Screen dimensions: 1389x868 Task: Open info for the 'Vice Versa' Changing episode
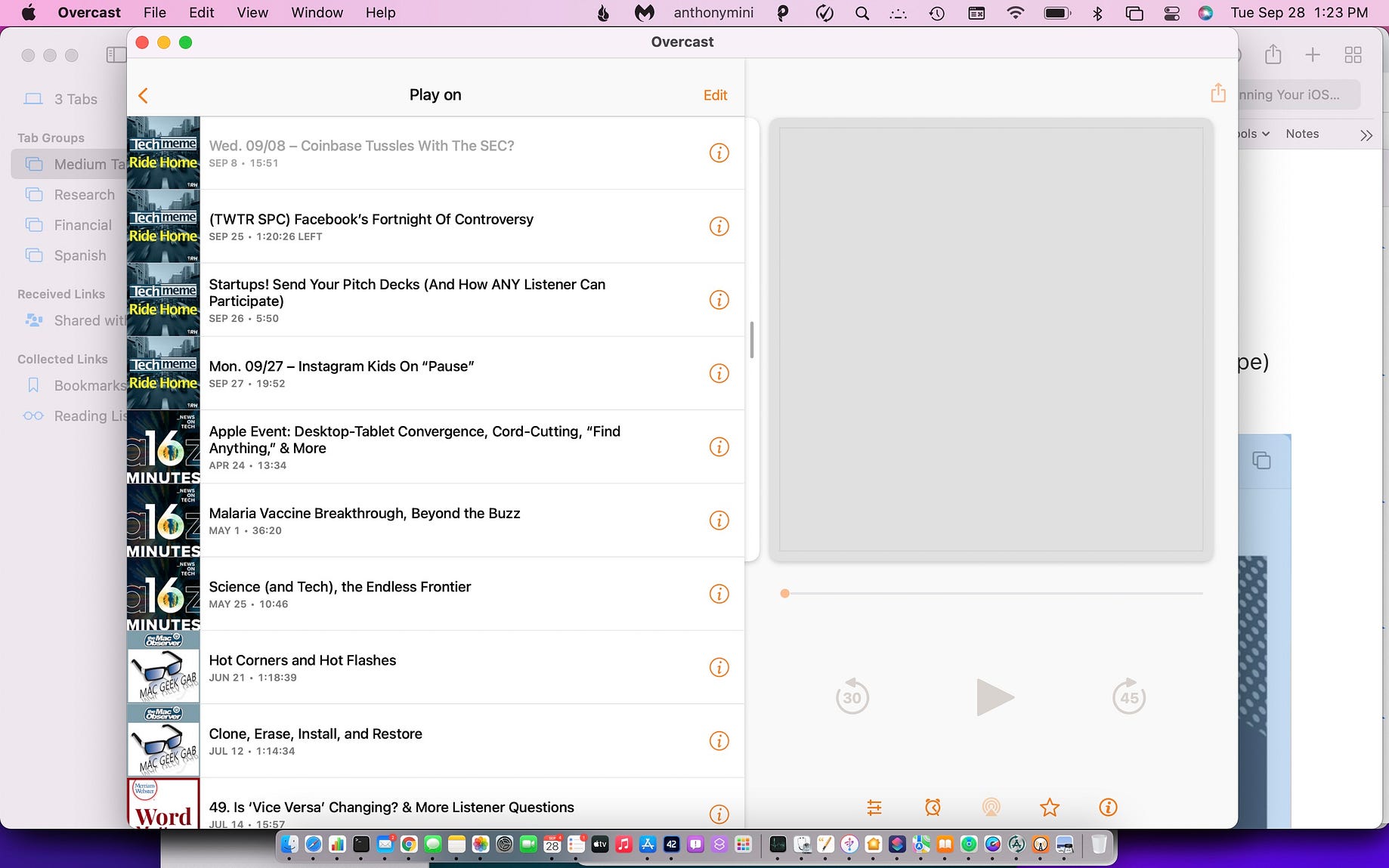[719, 814]
